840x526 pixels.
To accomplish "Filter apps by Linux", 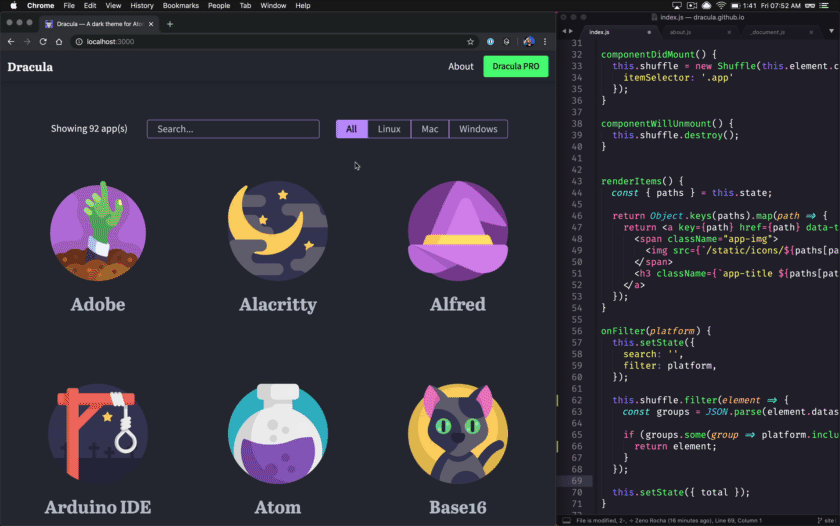I will tap(389, 129).
